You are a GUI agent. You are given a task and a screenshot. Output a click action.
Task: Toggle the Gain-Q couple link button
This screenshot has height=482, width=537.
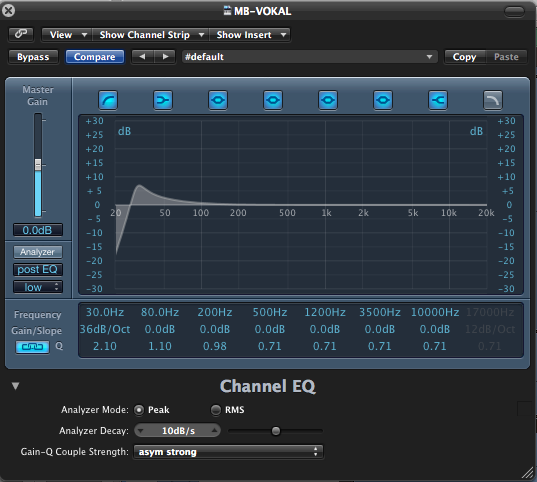(33, 347)
